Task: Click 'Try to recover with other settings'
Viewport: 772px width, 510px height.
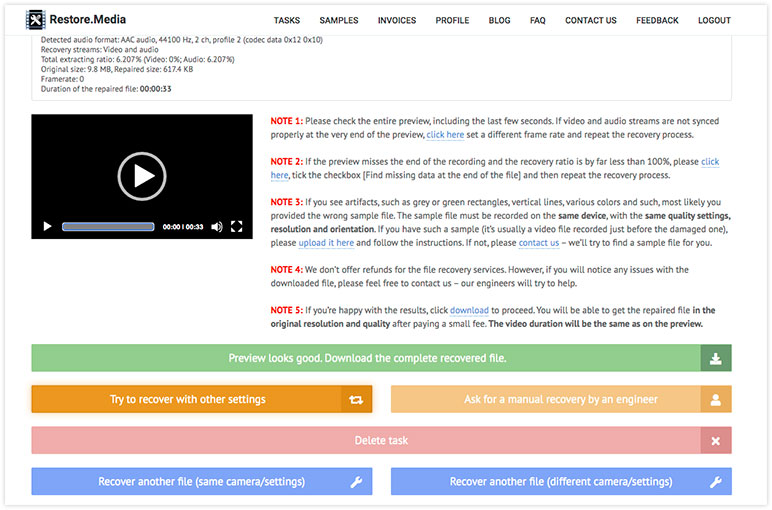Action: coord(202,399)
